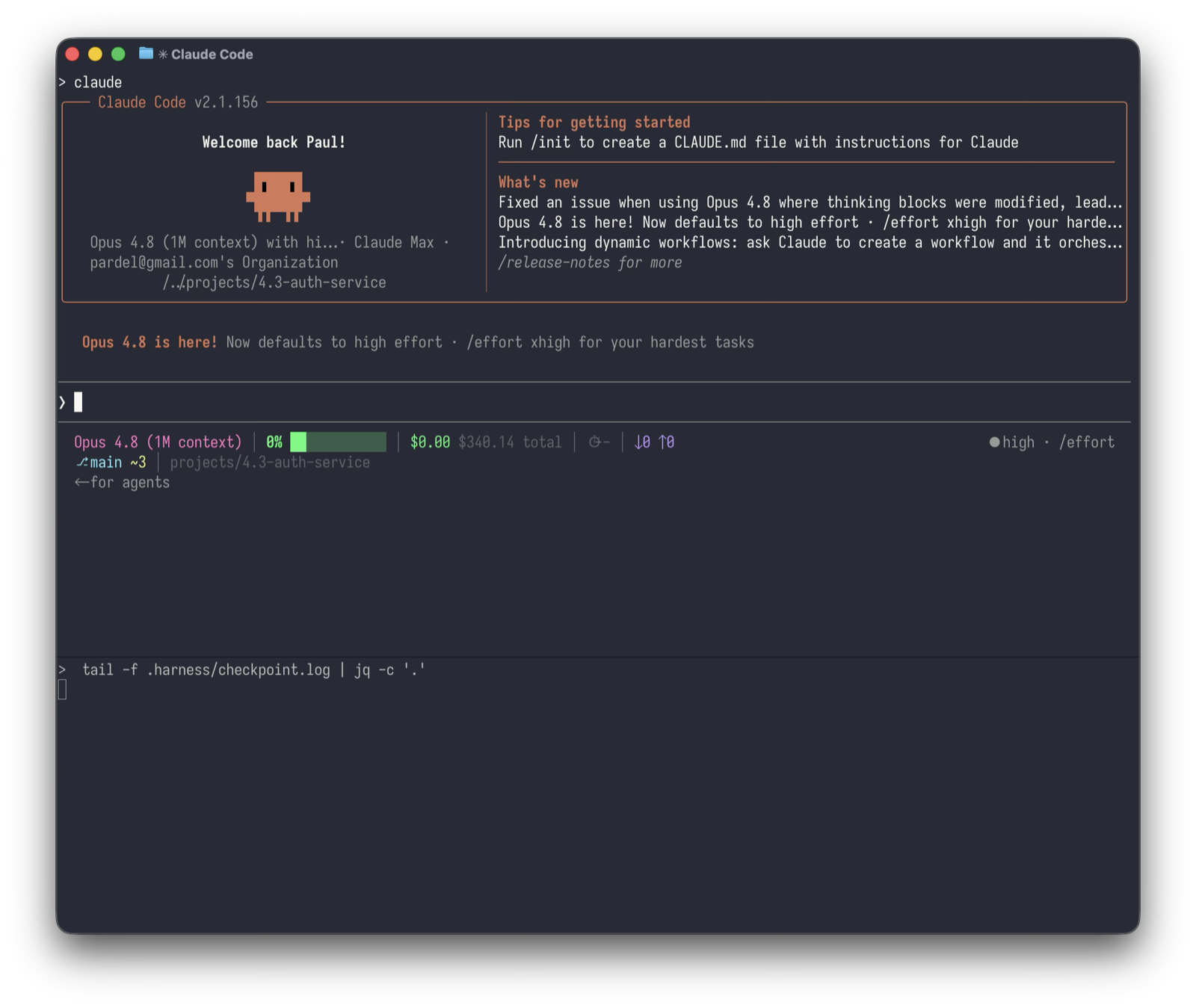Click '/release-notes for more' text
The image size is (1196, 1008).
[590, 262]
